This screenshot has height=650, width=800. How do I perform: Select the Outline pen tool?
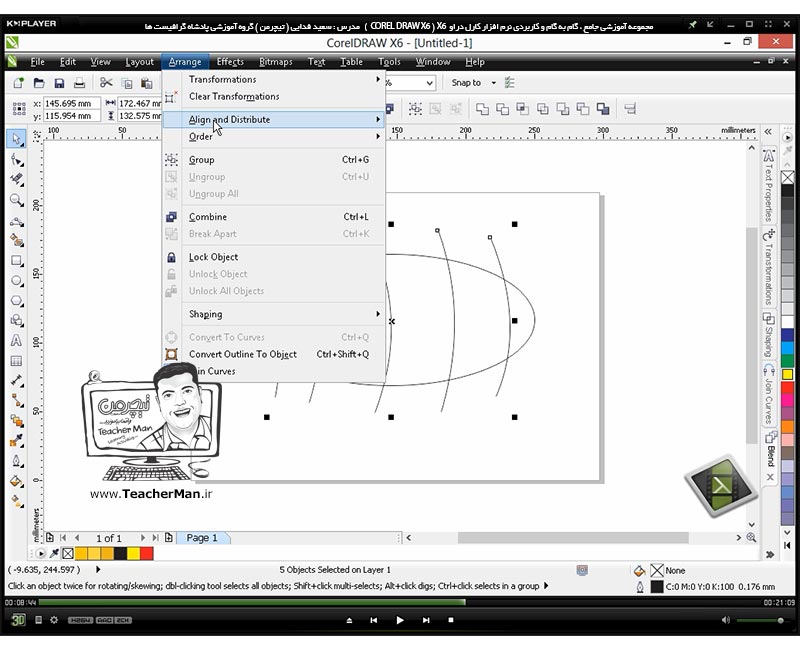pyautogui.click(x=16, y=461)
